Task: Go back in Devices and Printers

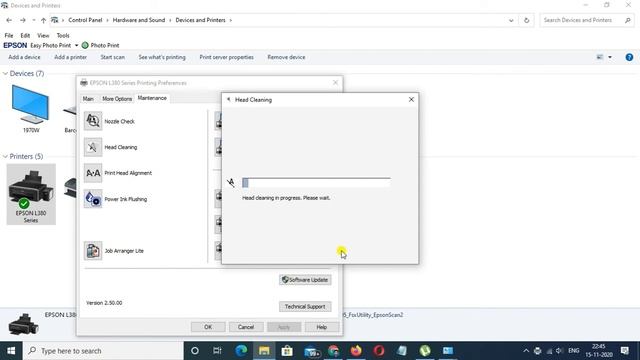Action: [9, 20]
